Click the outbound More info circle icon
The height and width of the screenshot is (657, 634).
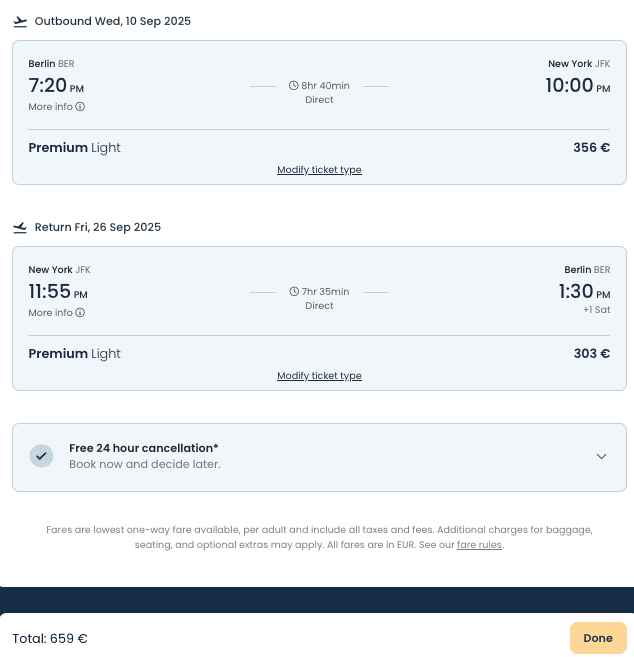coord(80,107)
